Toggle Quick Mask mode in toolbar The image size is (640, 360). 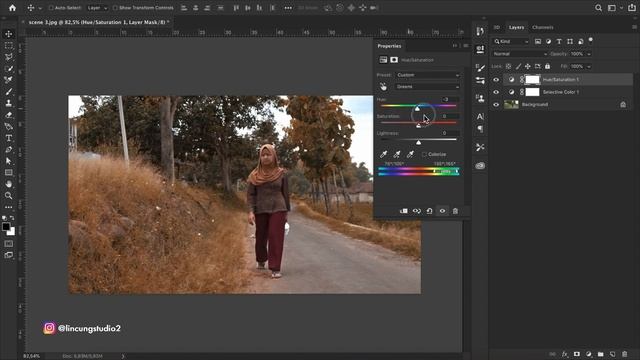(9, 244)
